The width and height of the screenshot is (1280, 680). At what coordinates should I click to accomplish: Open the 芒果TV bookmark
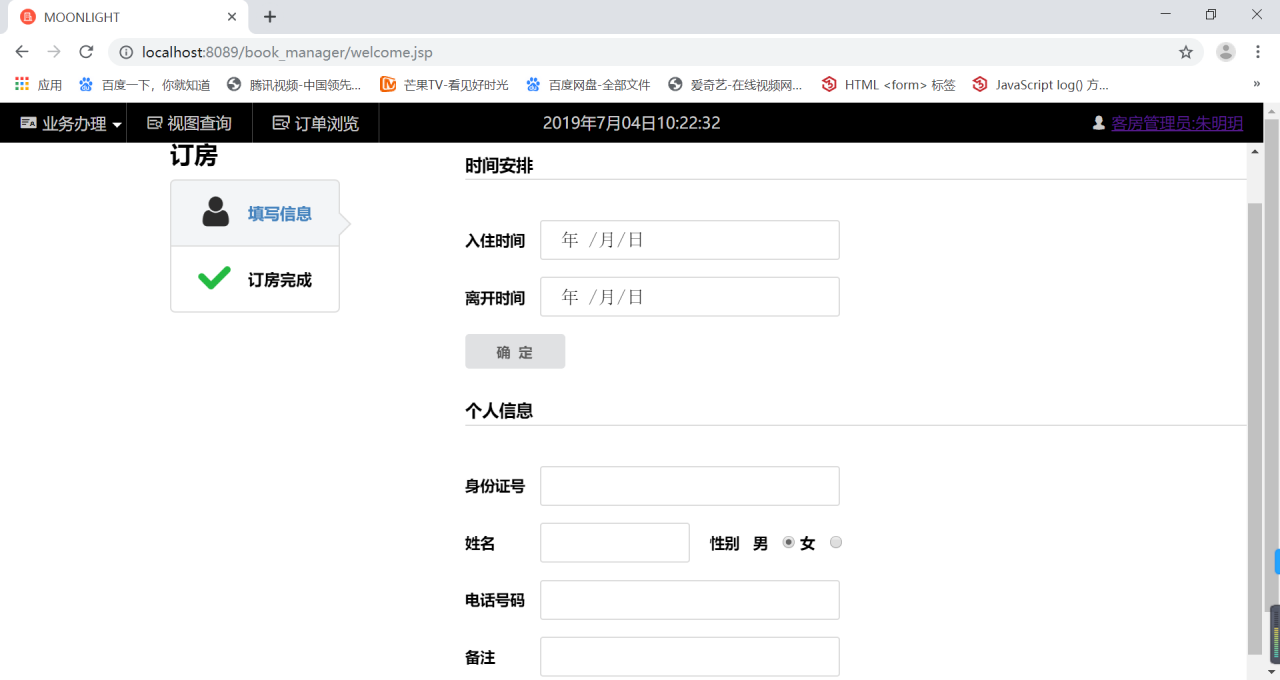[444, 85]
